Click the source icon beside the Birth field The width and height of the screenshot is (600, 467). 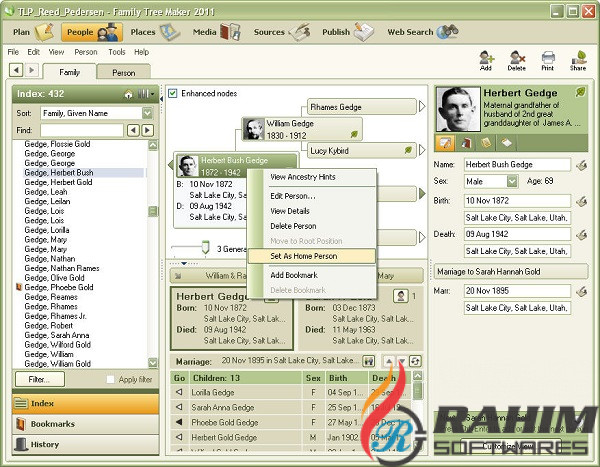pyautogui.click(x=581, y=201)
